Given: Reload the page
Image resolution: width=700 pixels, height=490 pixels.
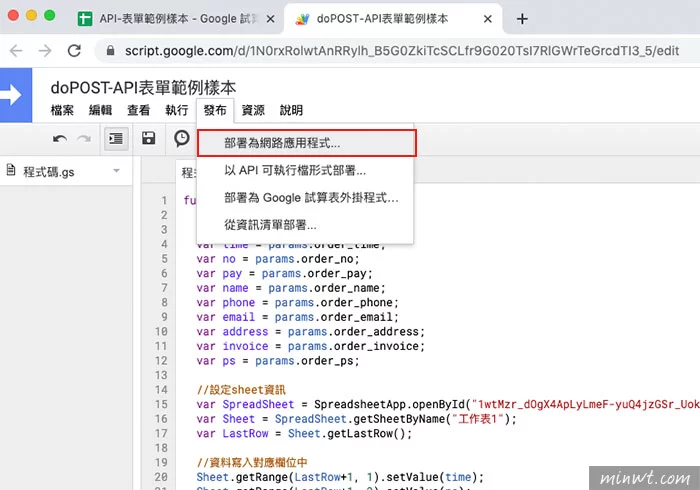Looking at the screenshot, I should 75,51.
